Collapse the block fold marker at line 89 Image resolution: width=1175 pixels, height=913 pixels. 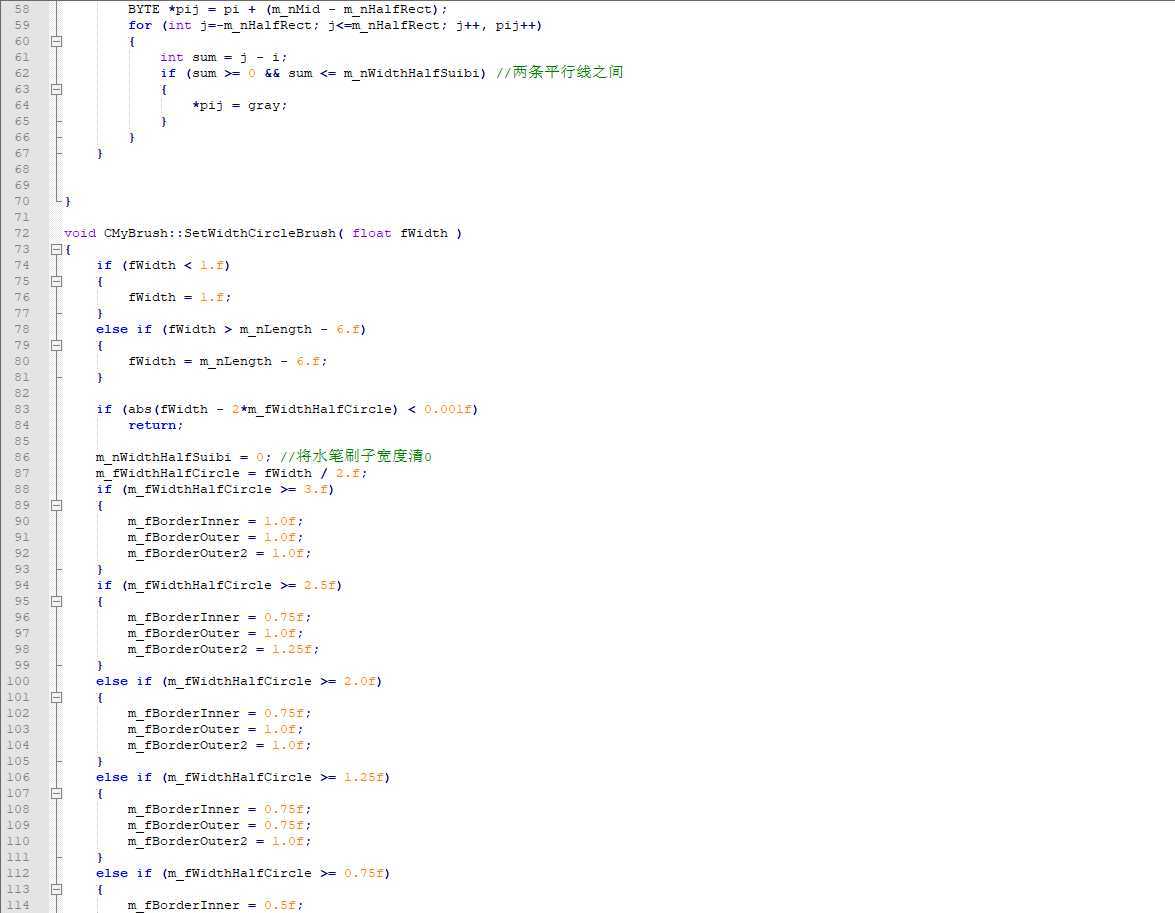click(x=56, y=505)
